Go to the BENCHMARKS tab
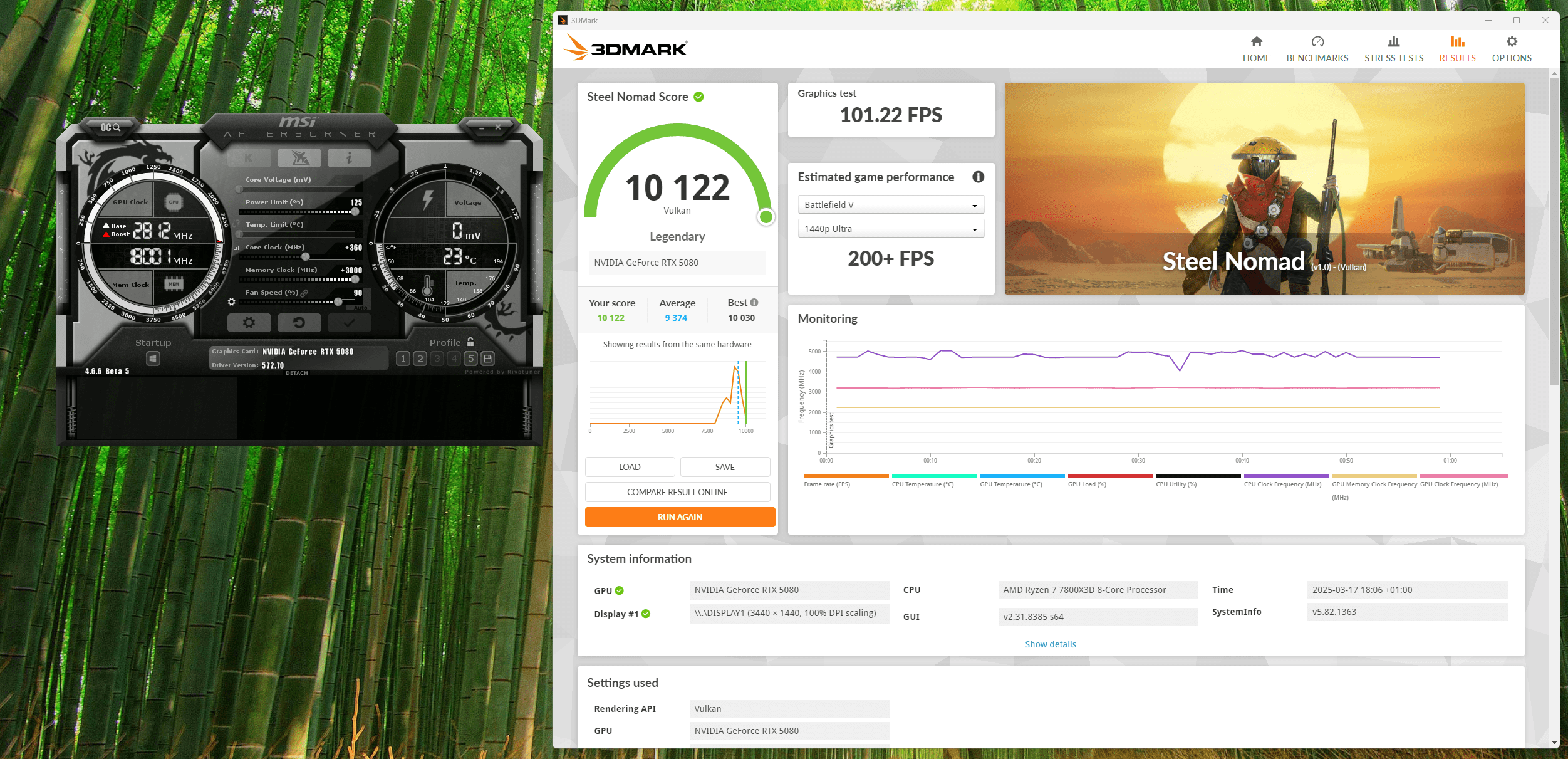 pyautogui.click(x=1317, y=49)
